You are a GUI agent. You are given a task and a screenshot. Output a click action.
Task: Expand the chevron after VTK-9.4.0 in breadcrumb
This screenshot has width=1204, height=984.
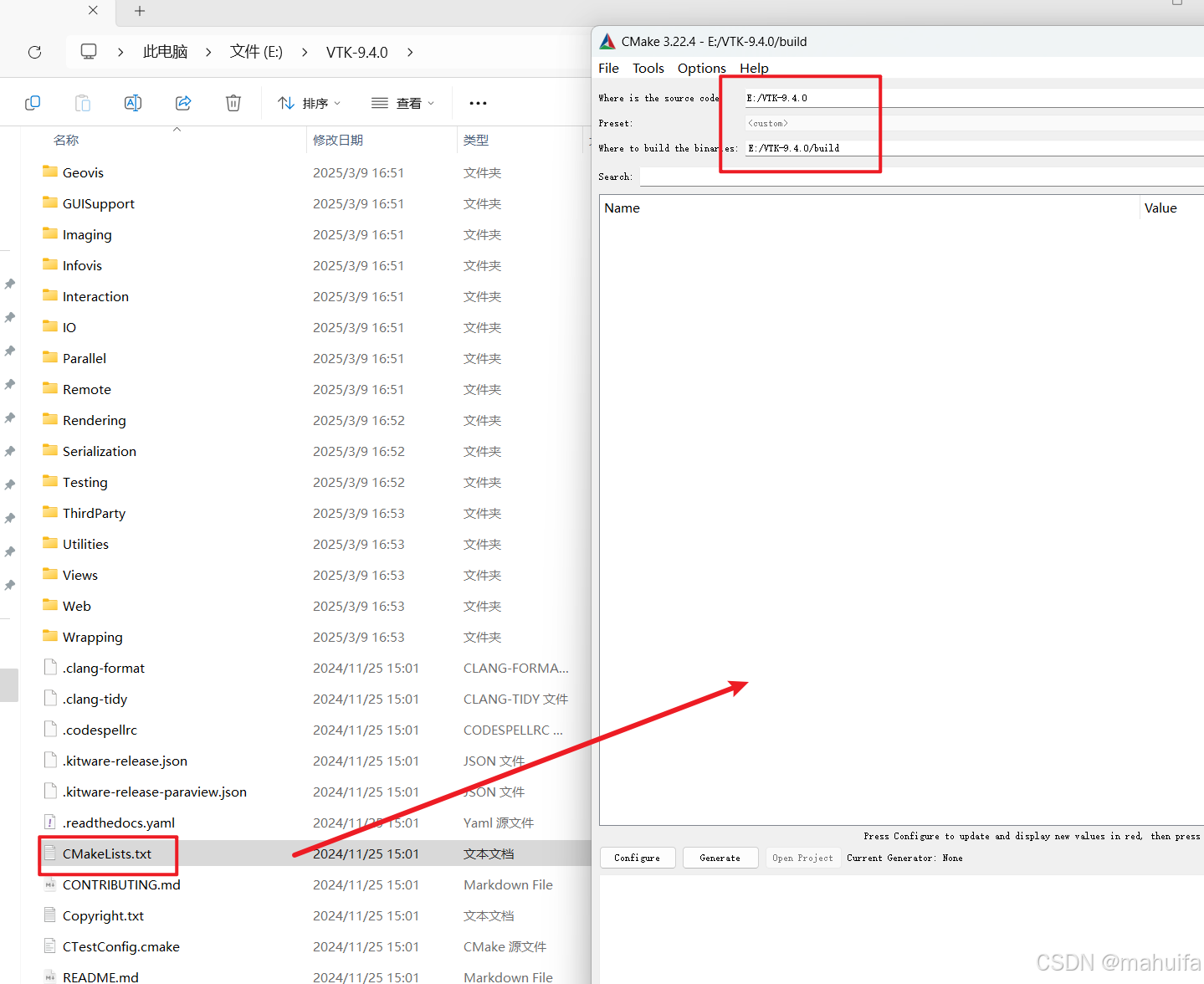click(x=410, y=52)
